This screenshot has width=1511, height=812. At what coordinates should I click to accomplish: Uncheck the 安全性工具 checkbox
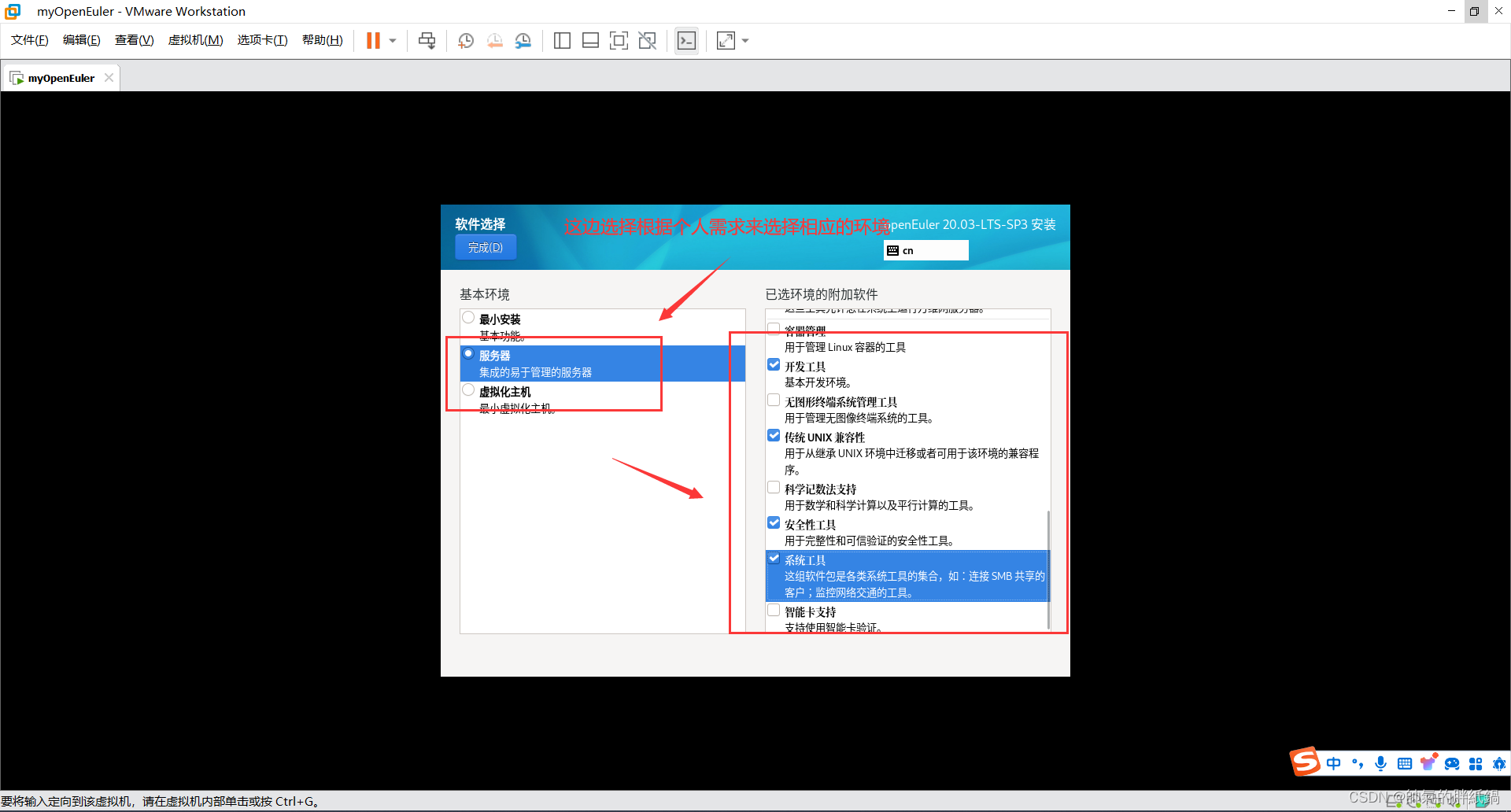774,522
